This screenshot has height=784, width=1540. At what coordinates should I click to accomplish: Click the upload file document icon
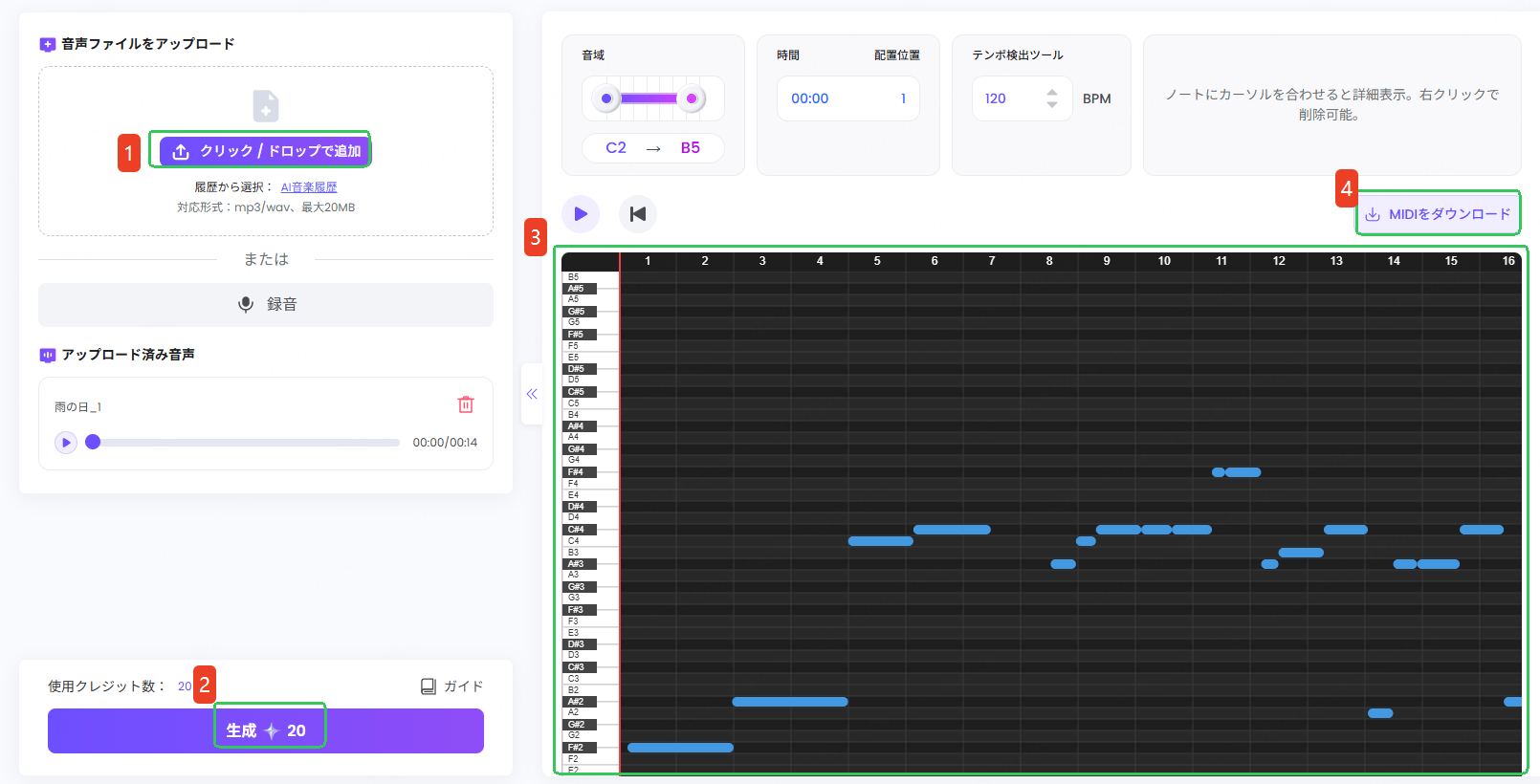click(266, 105)
